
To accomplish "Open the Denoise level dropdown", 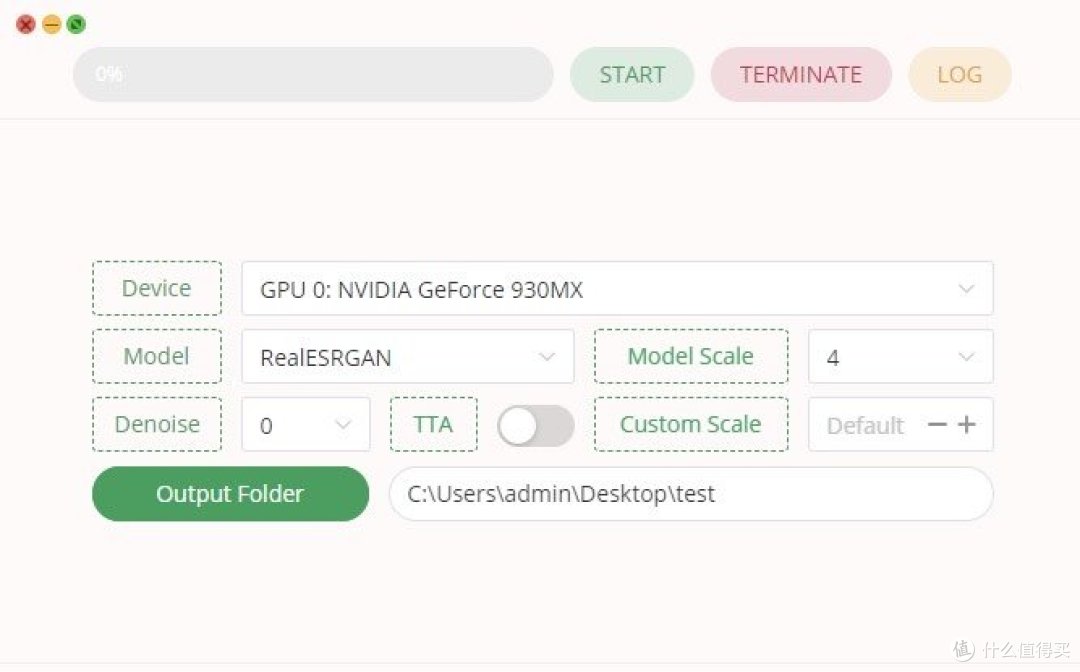I will [306, 425].
